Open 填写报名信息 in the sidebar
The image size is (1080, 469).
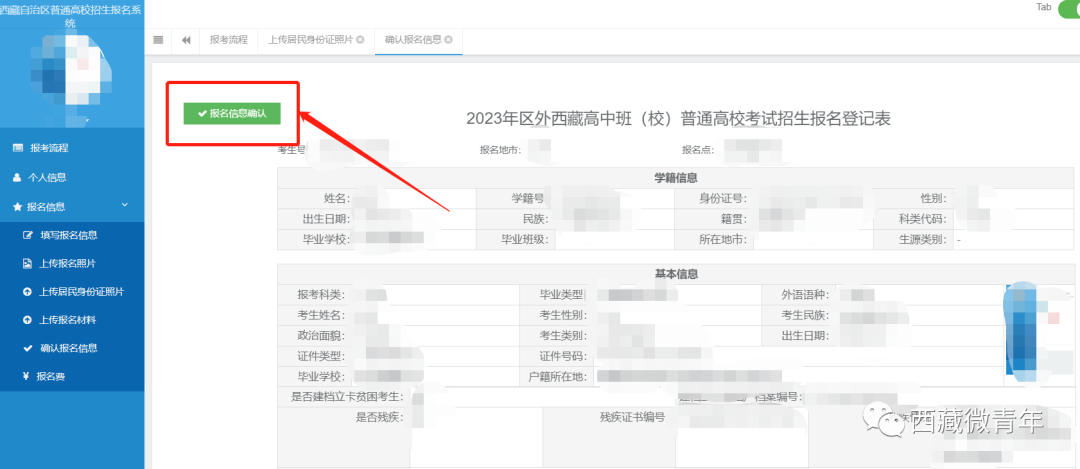[68, 235]
